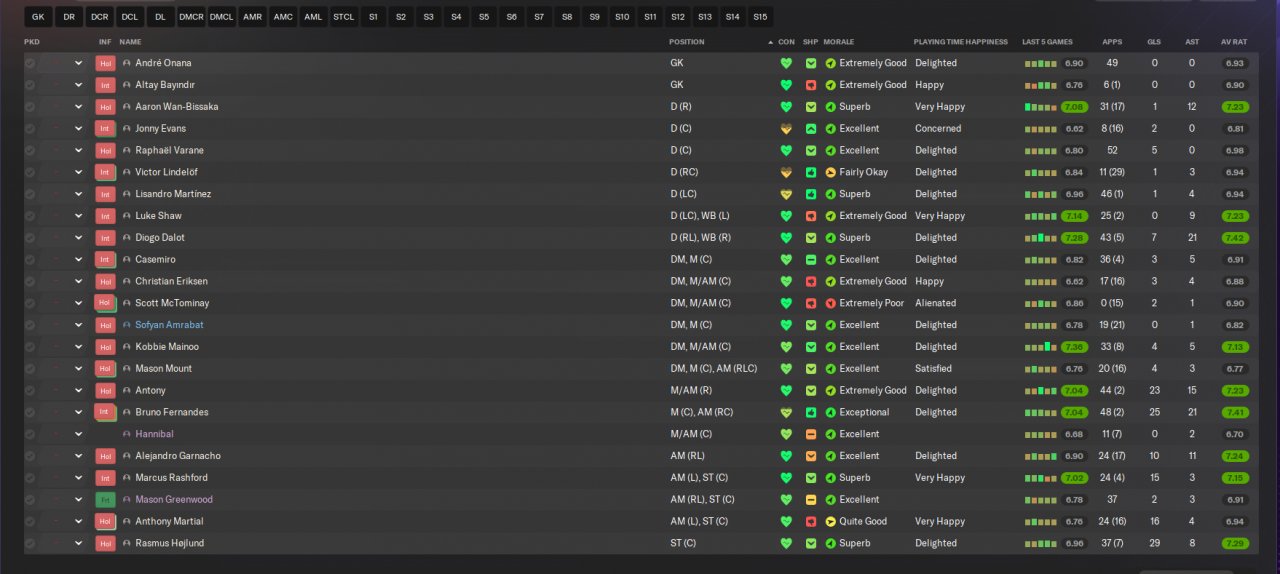Tick the picked circle for Aaron Wan-Bissaka
1280x574 pixels.
[30, 107]
